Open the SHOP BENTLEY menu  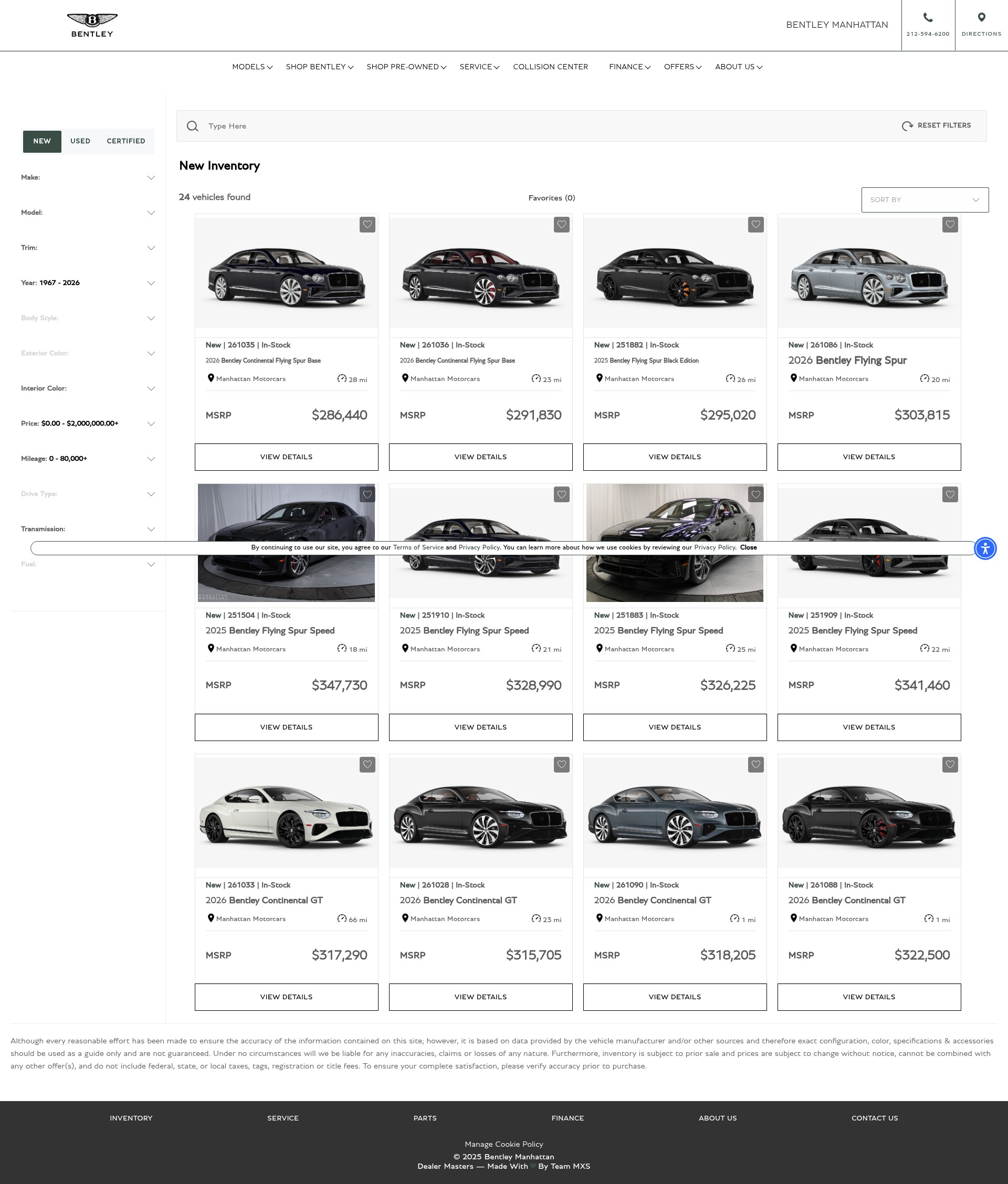click(319, 67)
